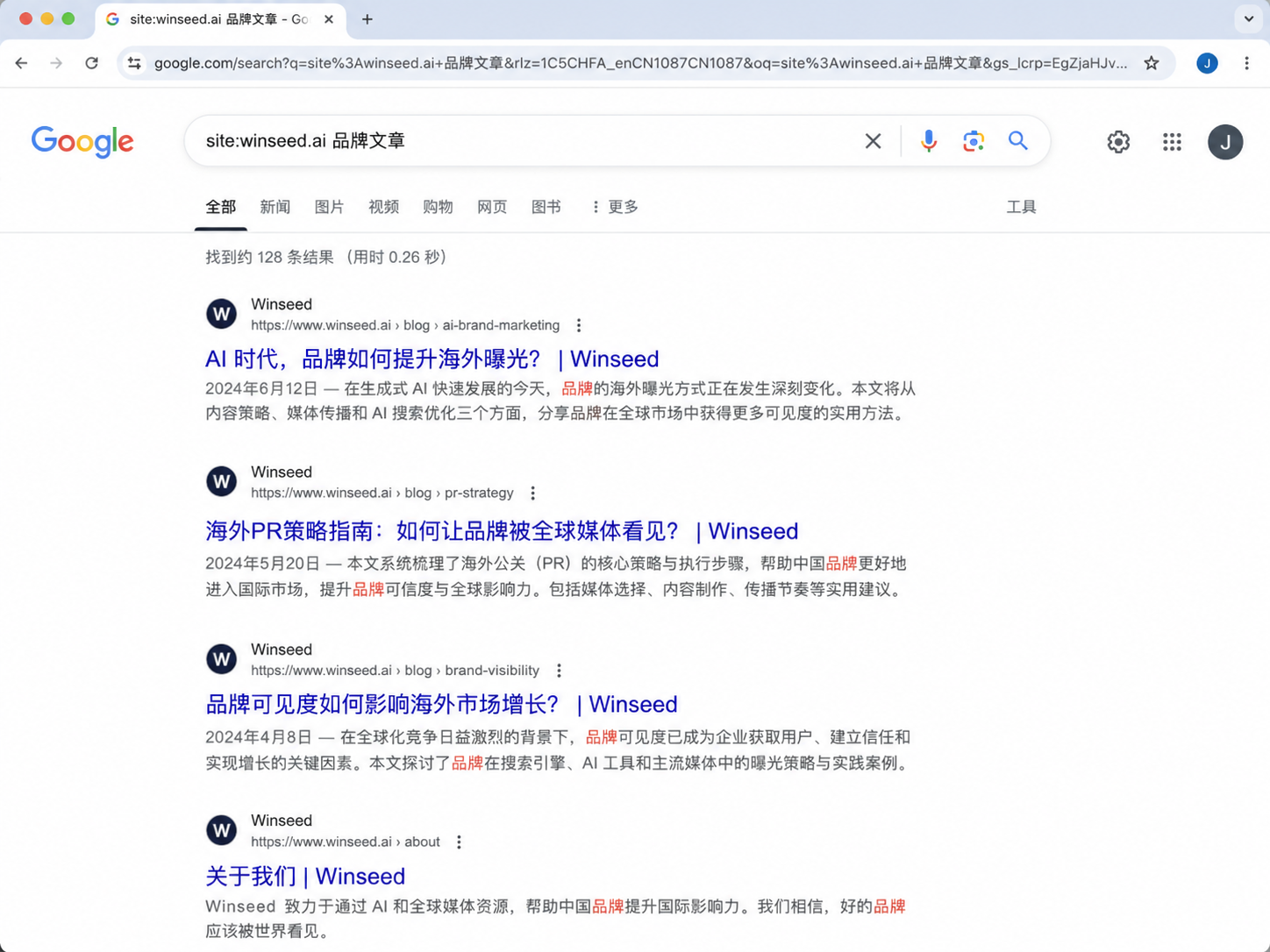Click the 2024年4月8日 result snippet
The width and height of the screenshot is (1270, 952).
coord(560,750)
